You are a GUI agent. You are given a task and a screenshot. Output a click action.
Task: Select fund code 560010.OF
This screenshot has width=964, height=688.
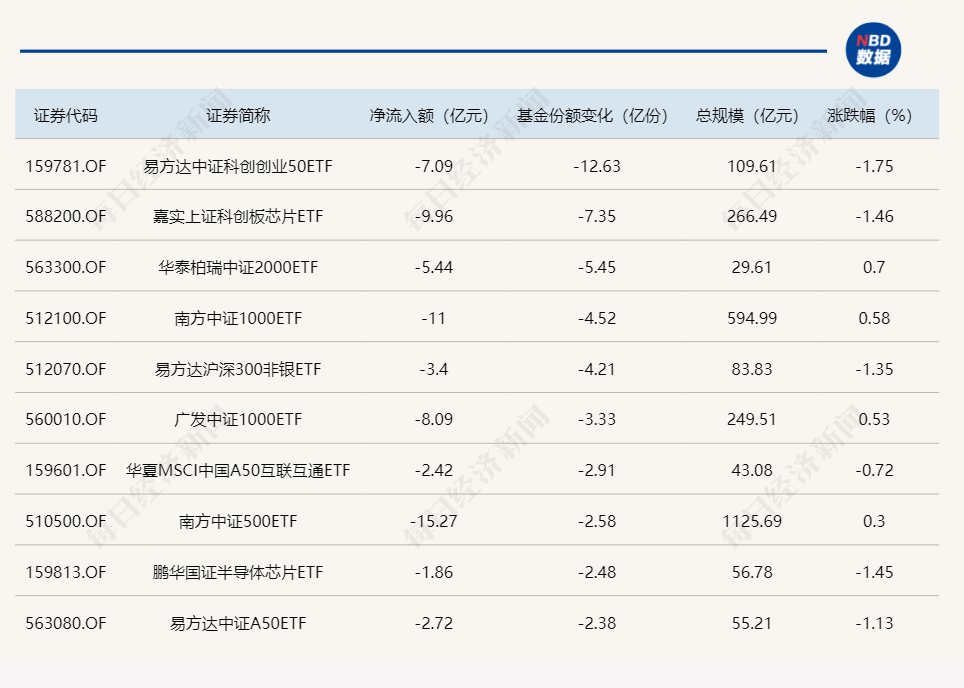pyautogui.click(x=66, y=420)
